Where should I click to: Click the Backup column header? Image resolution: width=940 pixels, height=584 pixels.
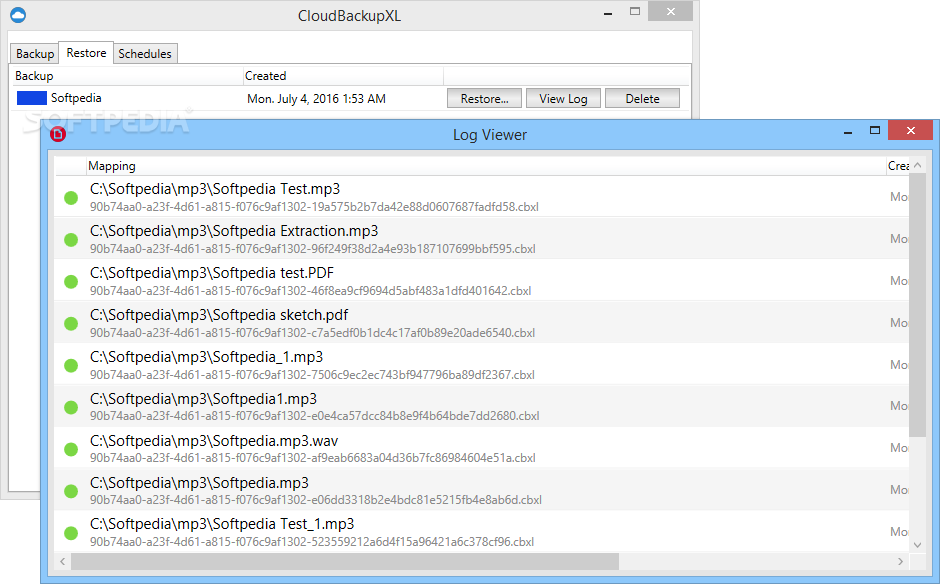(x=127, y=76)
